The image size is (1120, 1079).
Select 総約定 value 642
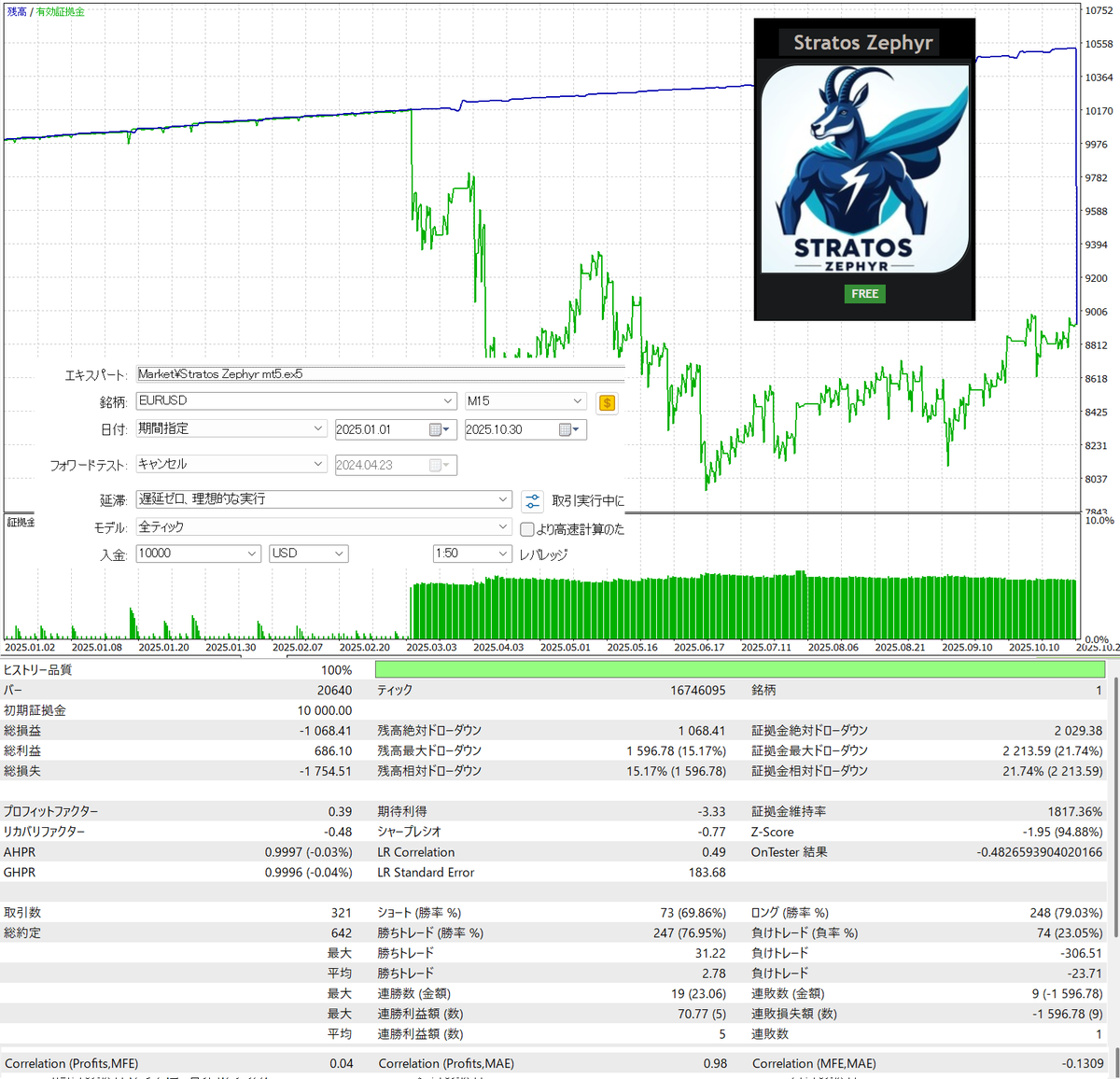342,933
